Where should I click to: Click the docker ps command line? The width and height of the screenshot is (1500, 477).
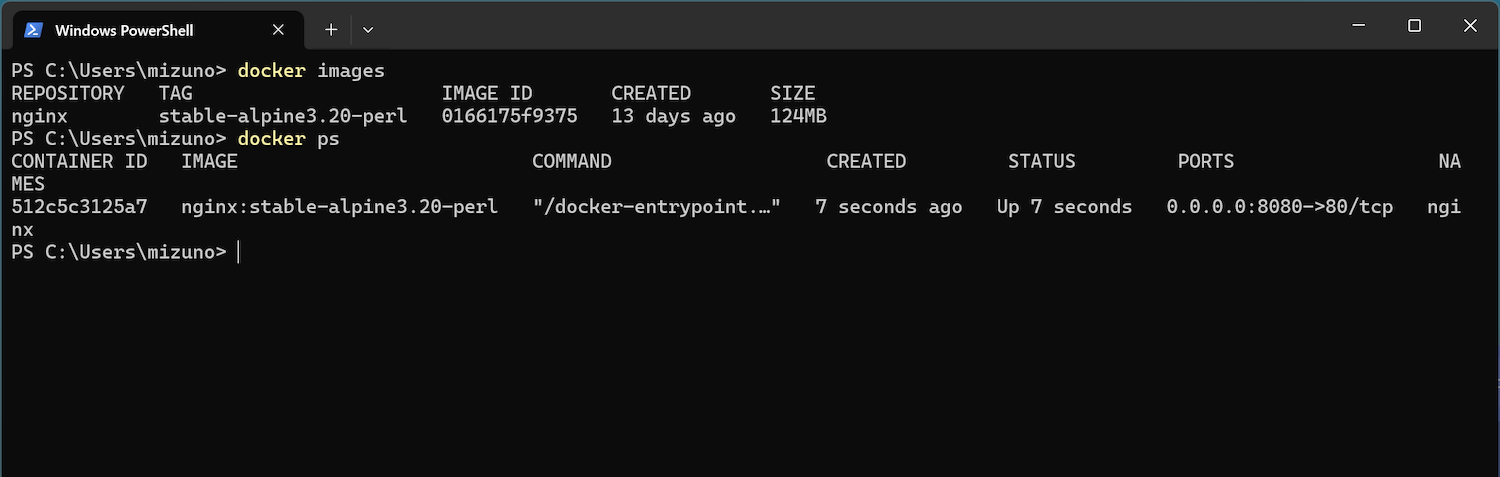[x=175, y=139]
